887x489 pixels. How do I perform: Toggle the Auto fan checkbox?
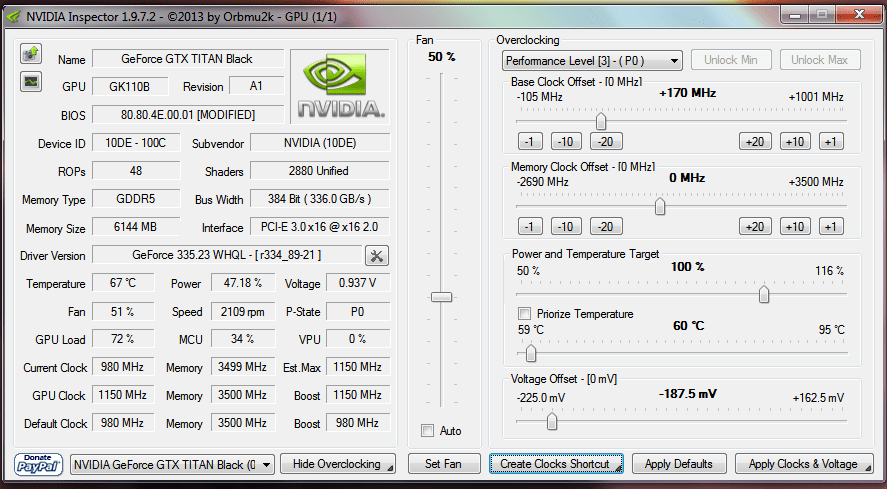point(427,431)
